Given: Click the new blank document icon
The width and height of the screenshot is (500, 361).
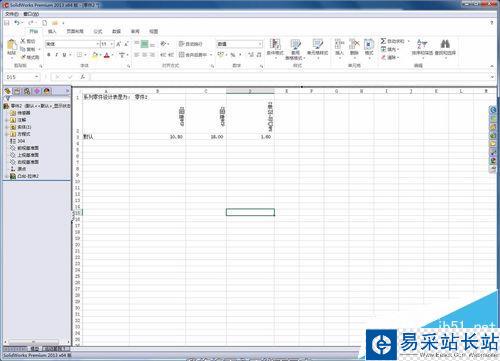Looking at the screenshot, I should click(x=45, y=23).
